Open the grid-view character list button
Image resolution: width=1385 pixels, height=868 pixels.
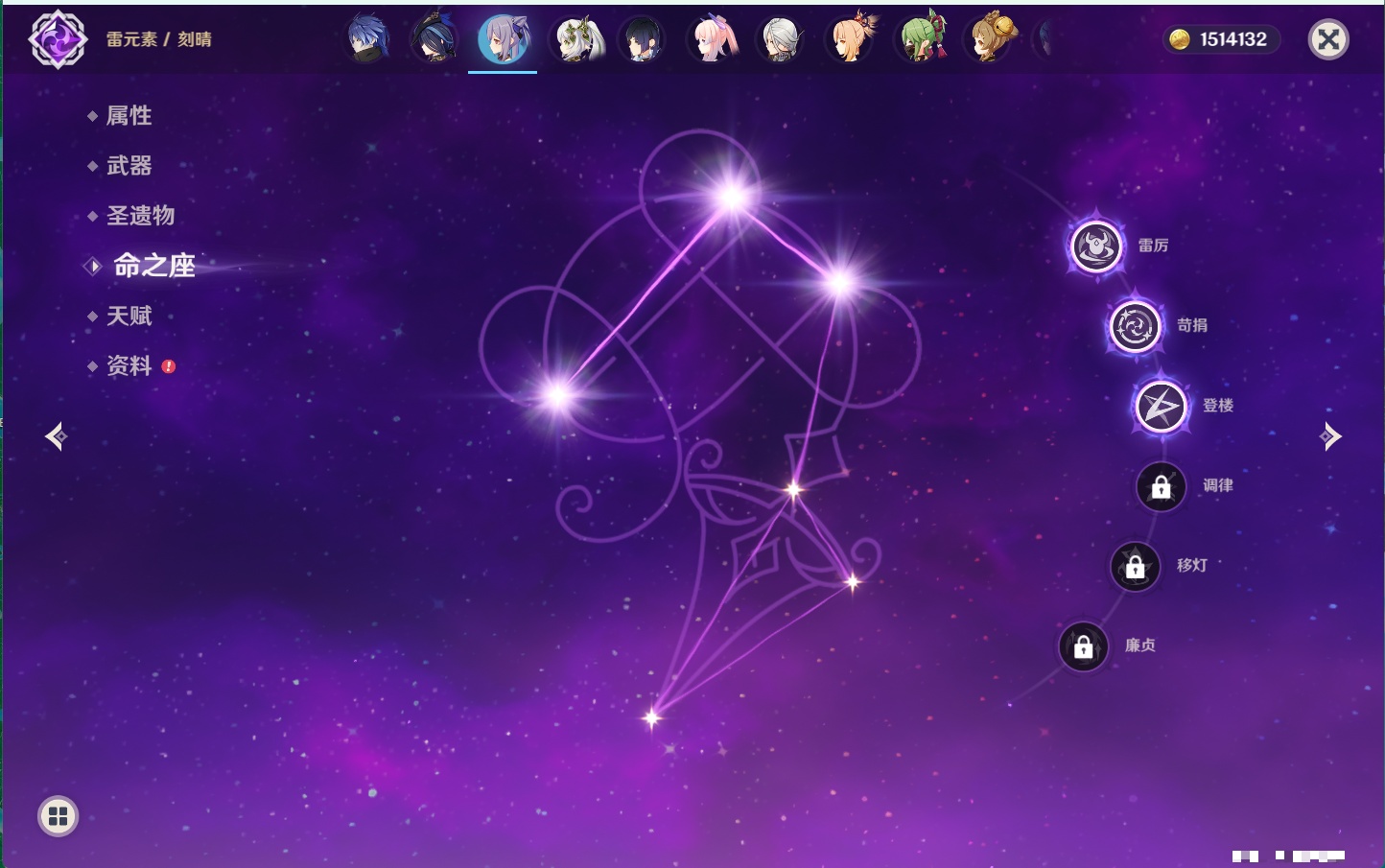coord(58,816)
